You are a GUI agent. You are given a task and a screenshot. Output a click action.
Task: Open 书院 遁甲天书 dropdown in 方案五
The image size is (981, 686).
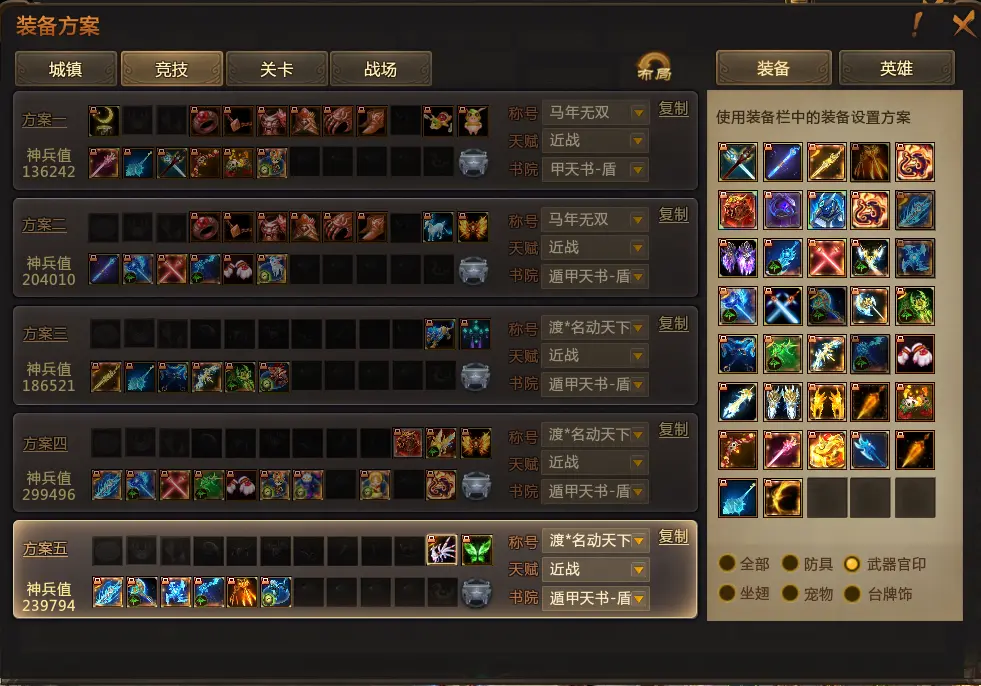595,598
